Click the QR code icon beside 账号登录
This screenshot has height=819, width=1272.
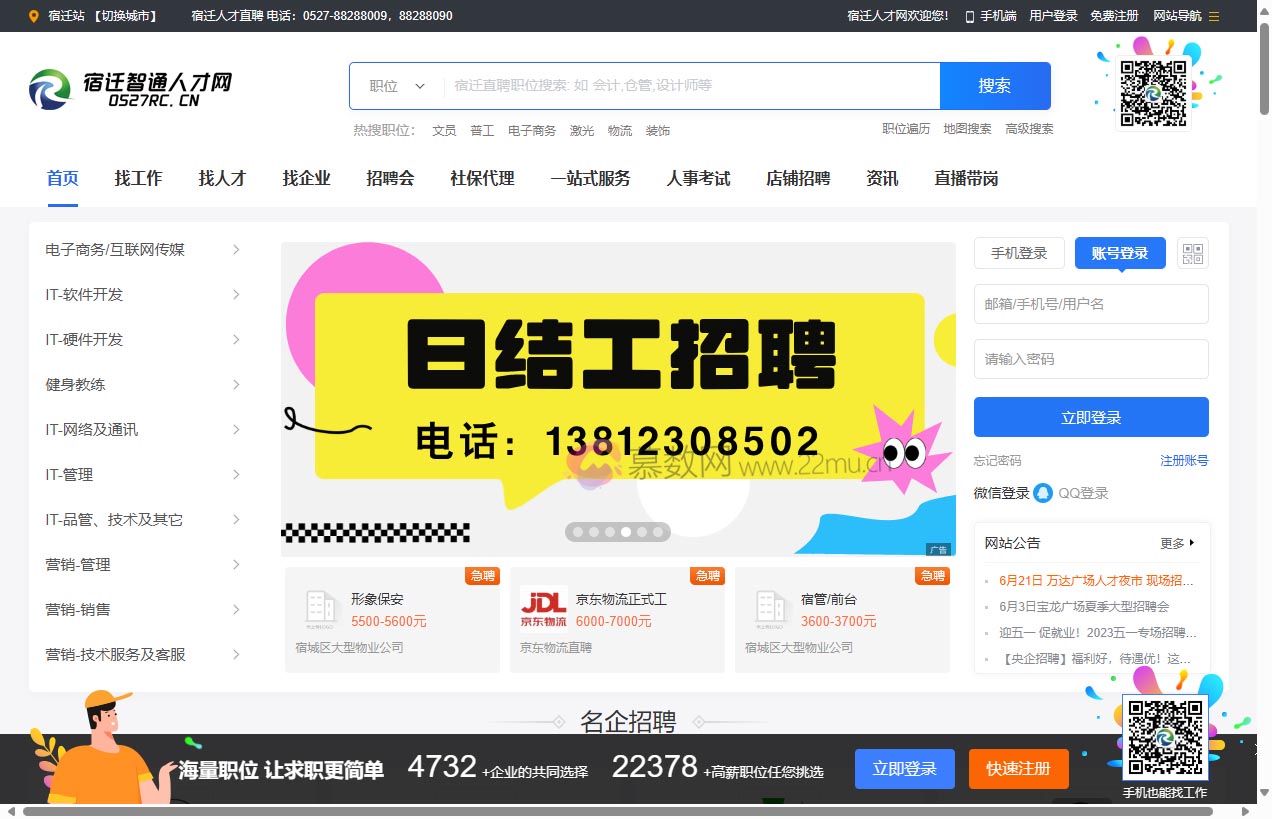click(x=1193, y=253)
